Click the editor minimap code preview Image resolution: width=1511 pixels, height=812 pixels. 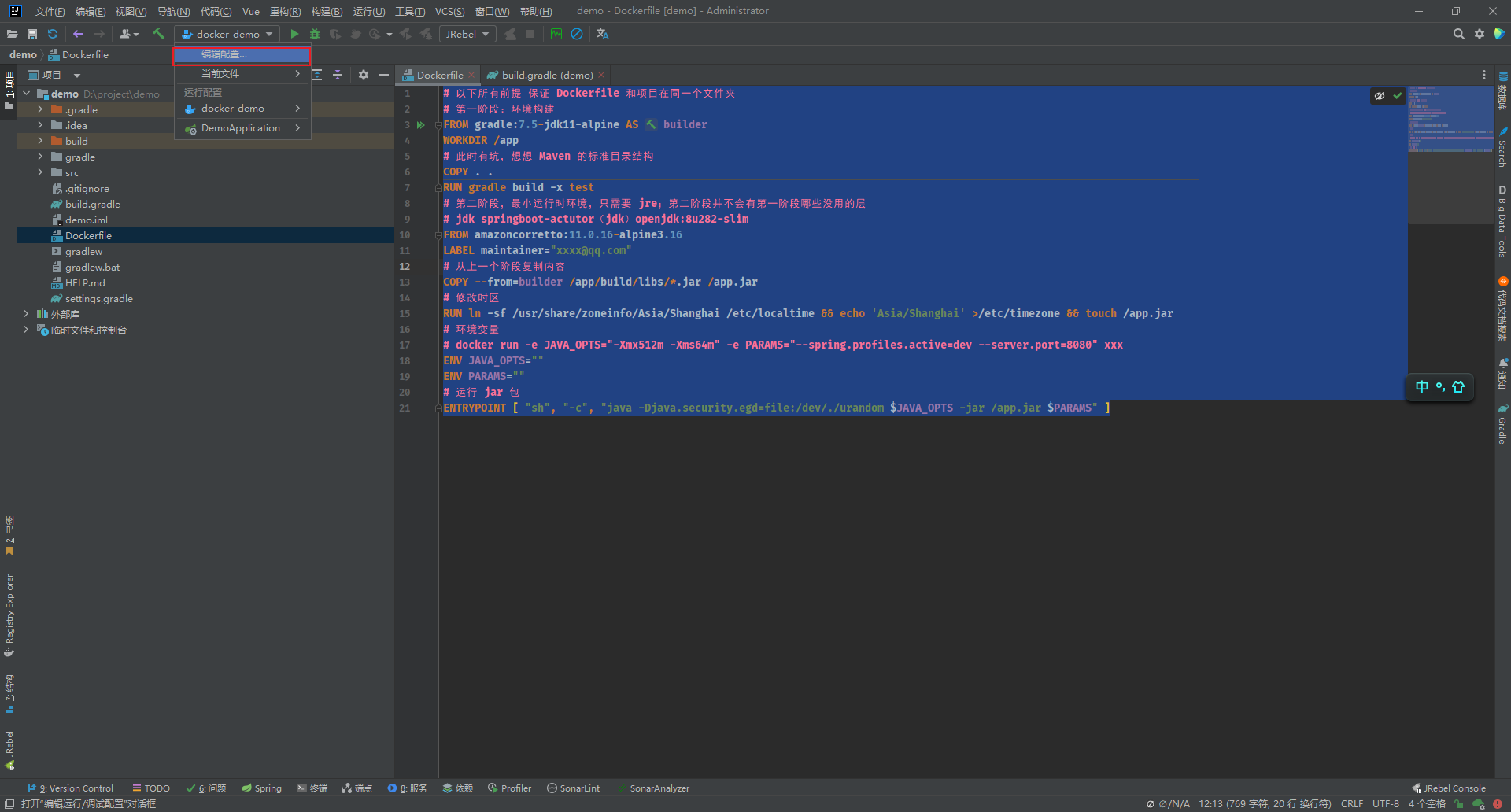(1450, 118)
